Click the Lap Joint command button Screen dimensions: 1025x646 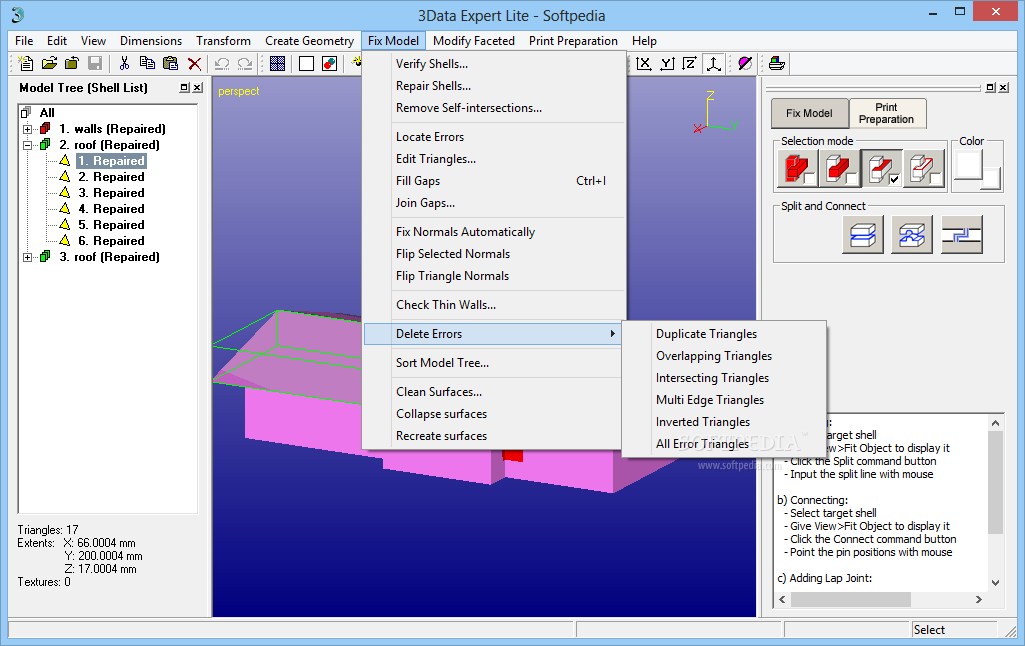point(962,235)
